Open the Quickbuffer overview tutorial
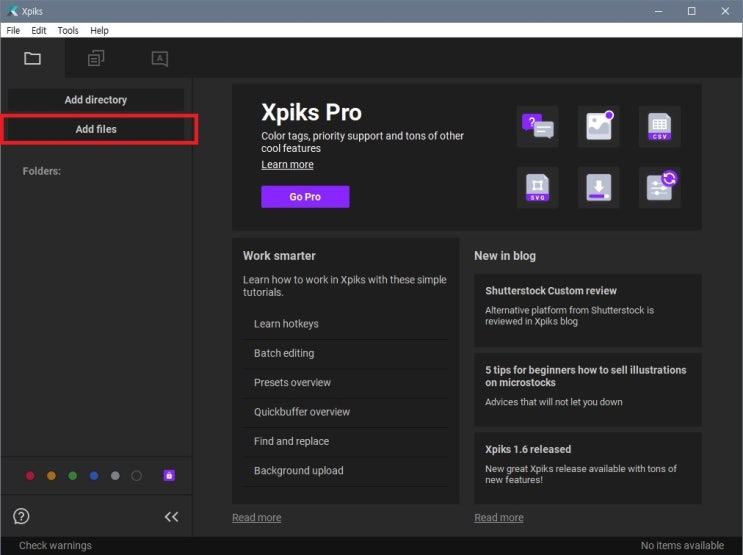This screenshot has height=555, width=743. (345, 412)
